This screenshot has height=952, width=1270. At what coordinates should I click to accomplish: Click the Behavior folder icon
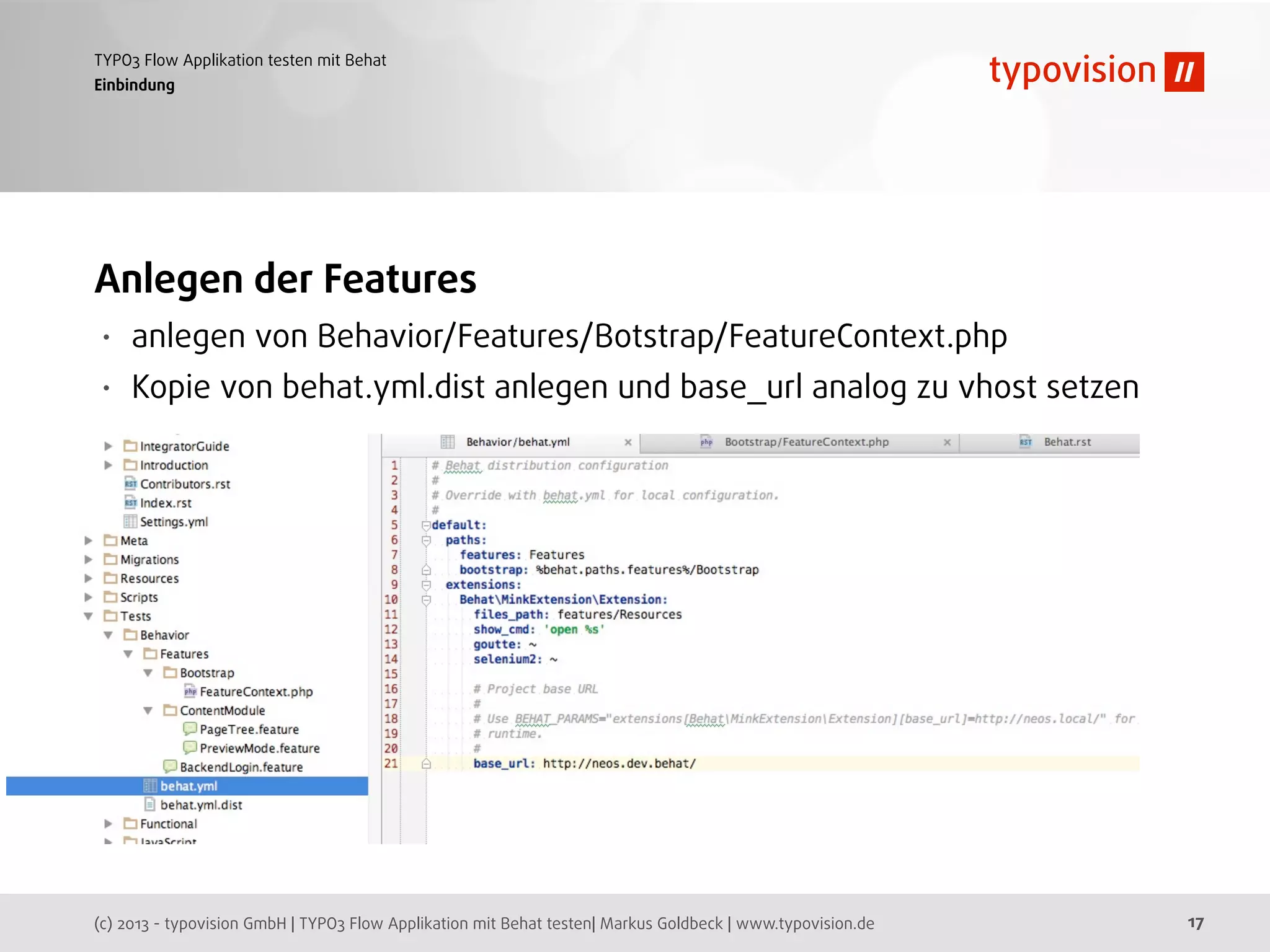coord(130,635)
